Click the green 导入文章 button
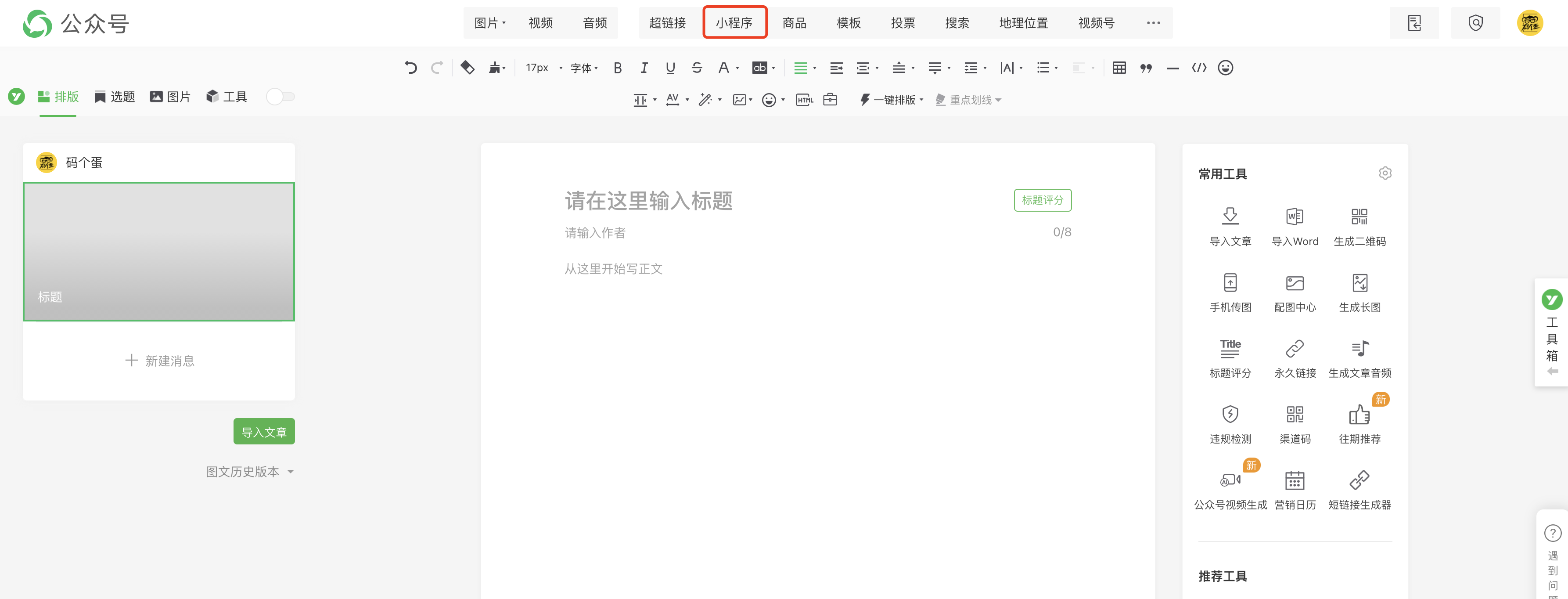The height and width of the screenshot is (599, 1568). point(263,432)
